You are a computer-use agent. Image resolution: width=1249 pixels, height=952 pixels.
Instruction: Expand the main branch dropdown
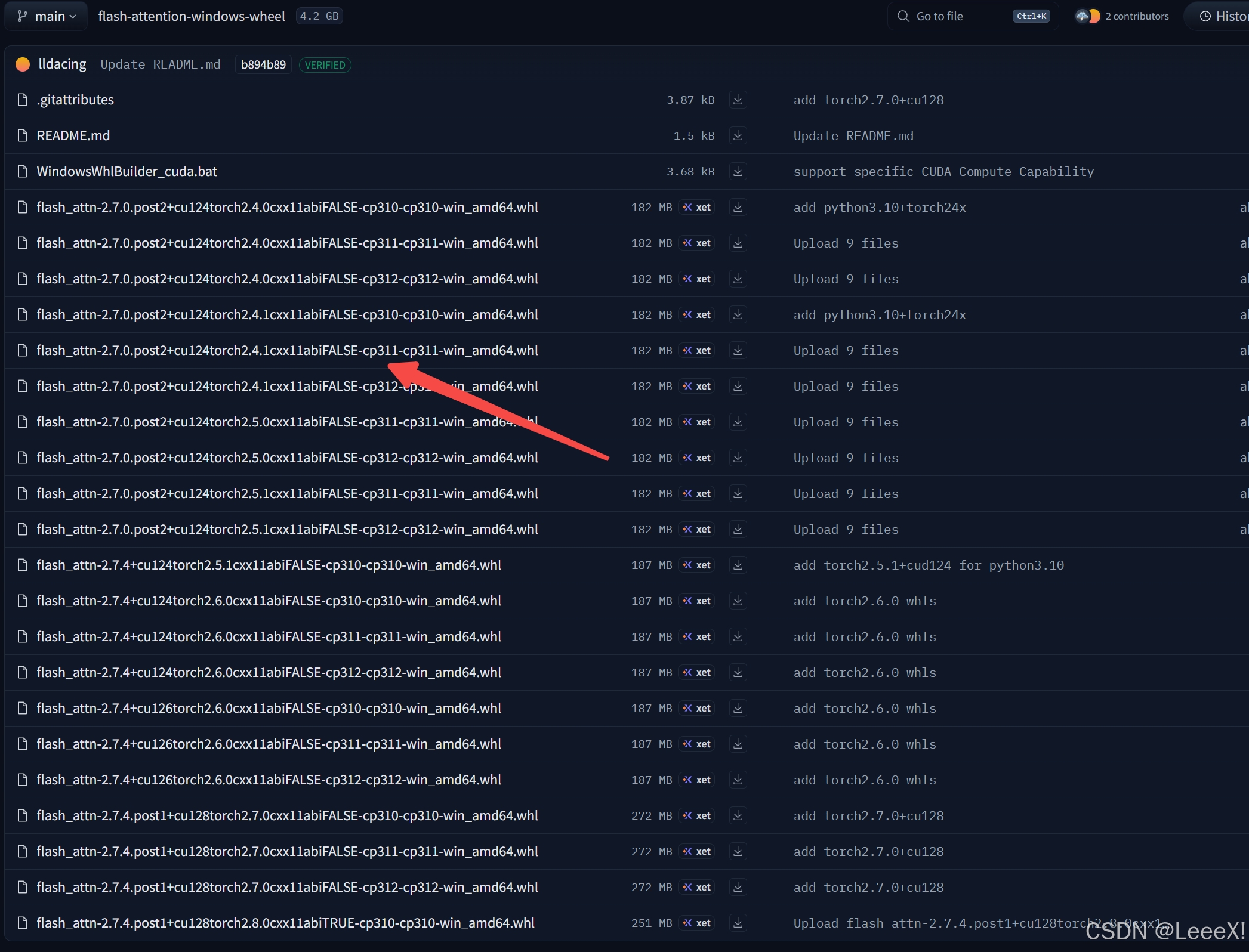[47, 16]
